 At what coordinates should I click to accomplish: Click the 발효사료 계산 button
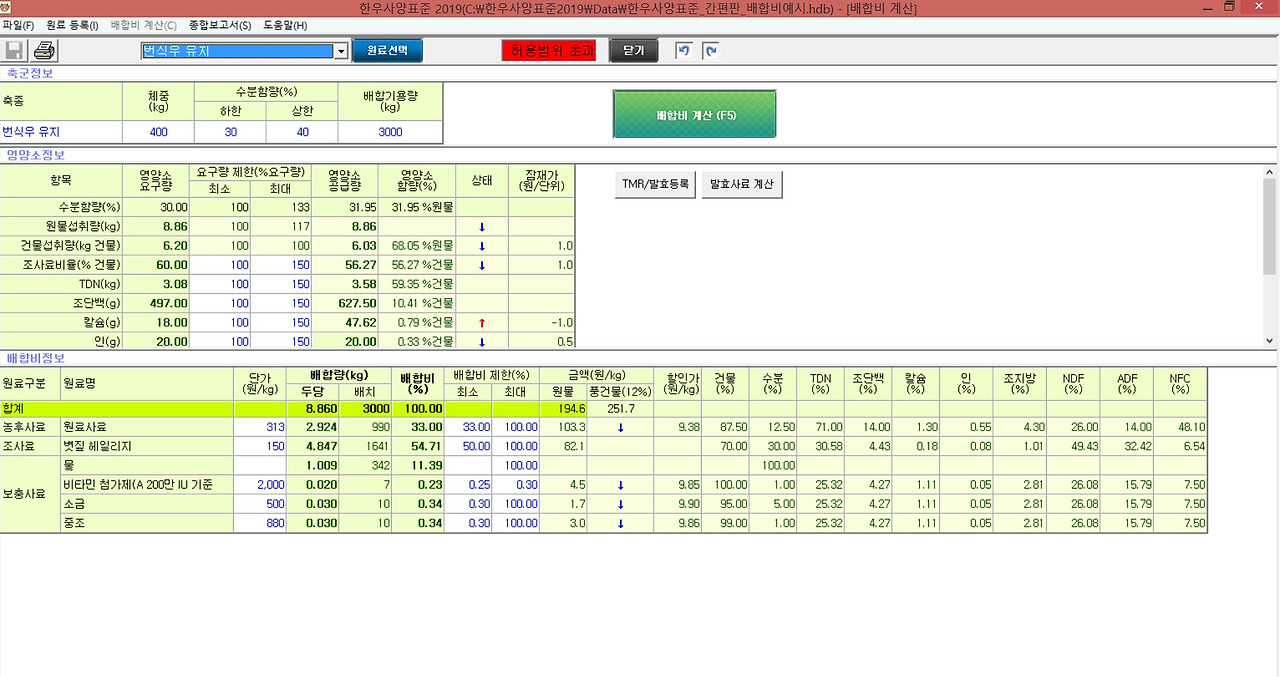[x=741, y=184]
